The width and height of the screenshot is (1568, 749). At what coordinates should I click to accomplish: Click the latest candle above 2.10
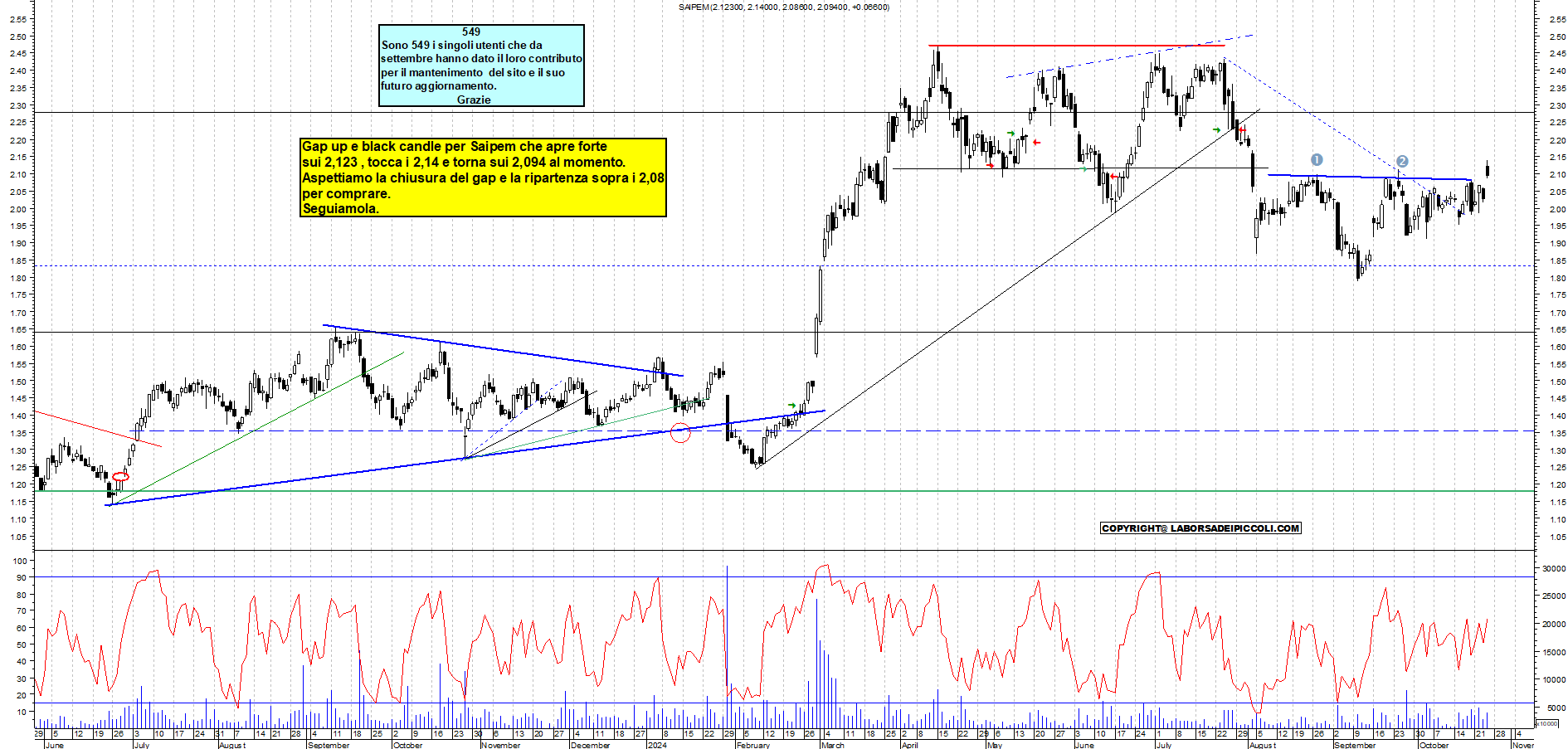click(1488, 170)
